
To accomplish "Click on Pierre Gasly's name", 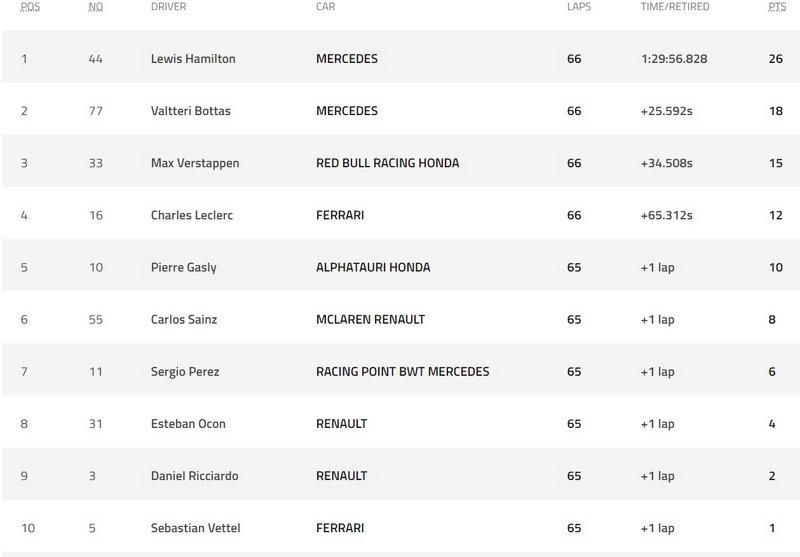I will tap(181, 267).
